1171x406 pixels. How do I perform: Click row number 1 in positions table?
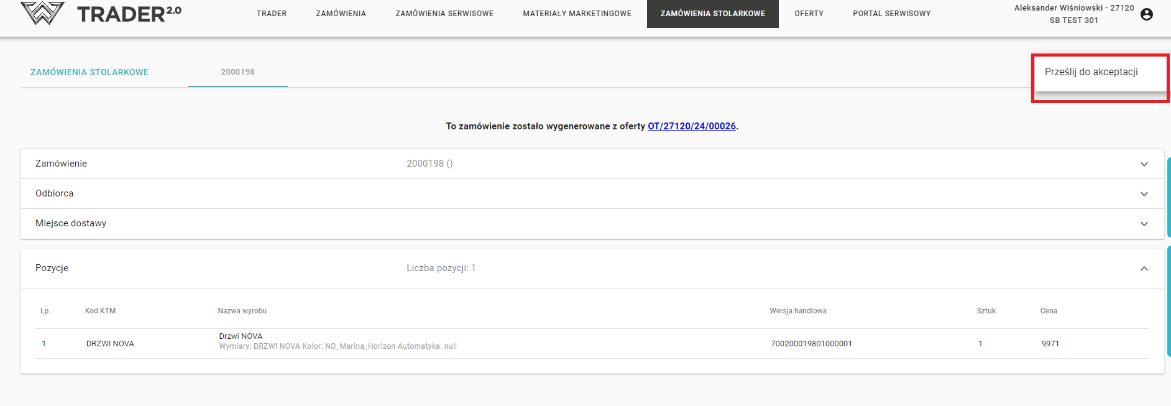[x=44, y=344]
